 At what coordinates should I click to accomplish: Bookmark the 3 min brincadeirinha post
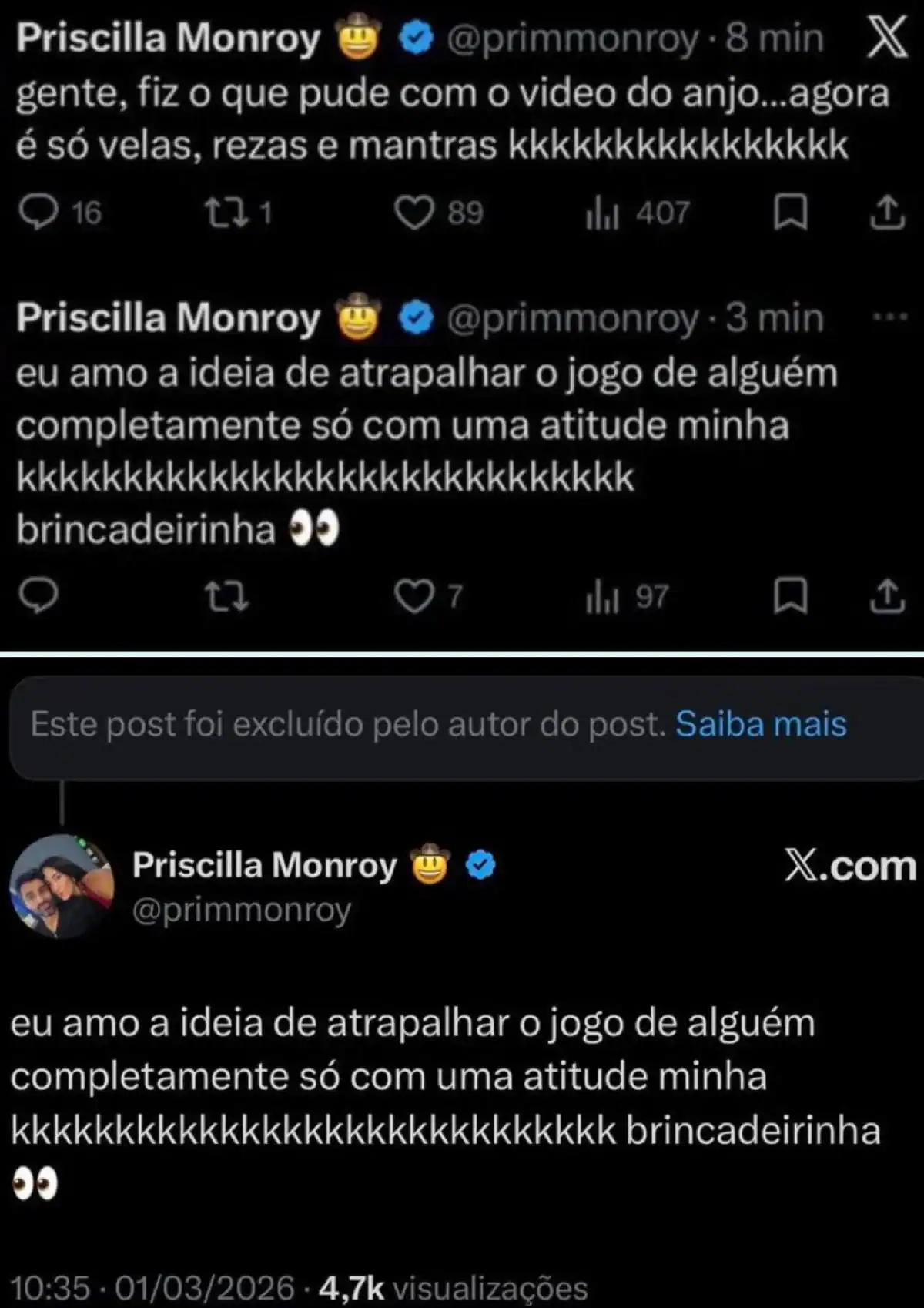point(790,597)
